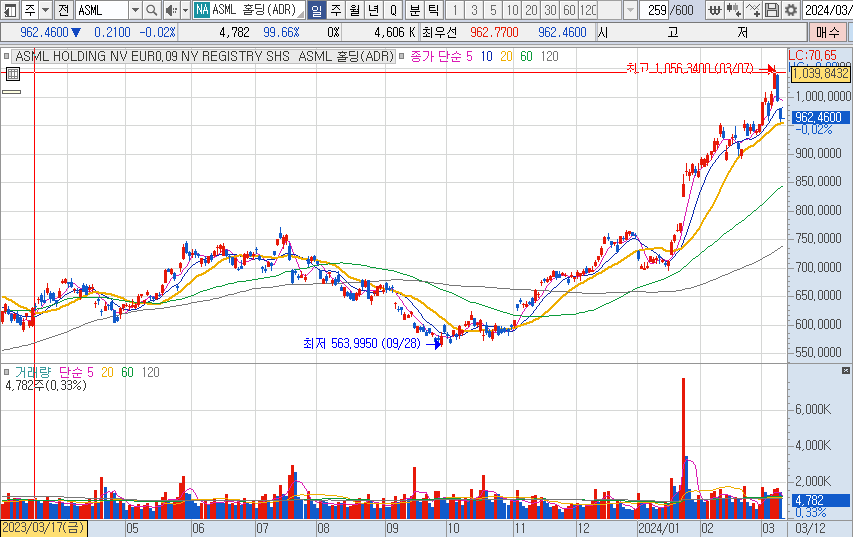Click the 2024/01 label on time axis

click(x=658, y=528)
